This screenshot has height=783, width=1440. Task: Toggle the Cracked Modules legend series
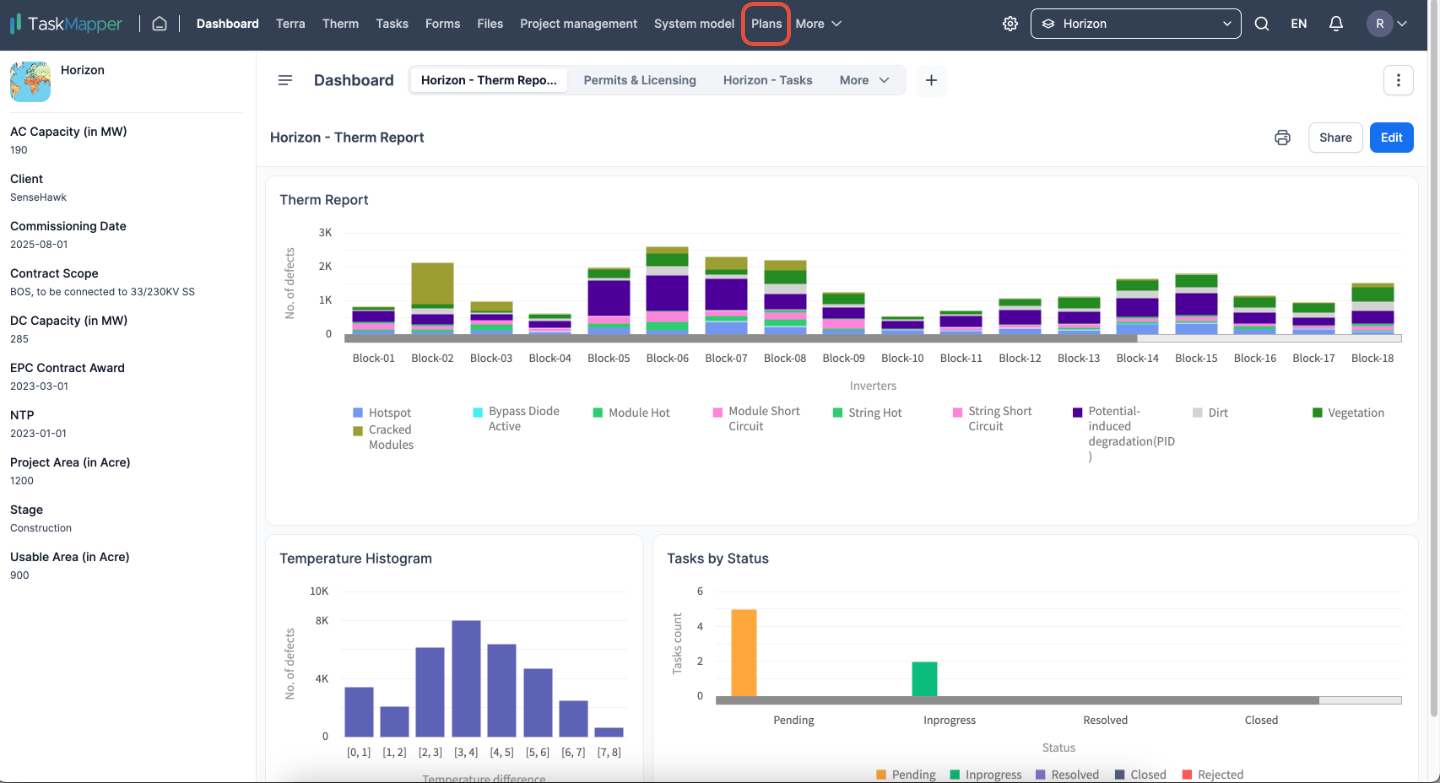coord(383,437)
